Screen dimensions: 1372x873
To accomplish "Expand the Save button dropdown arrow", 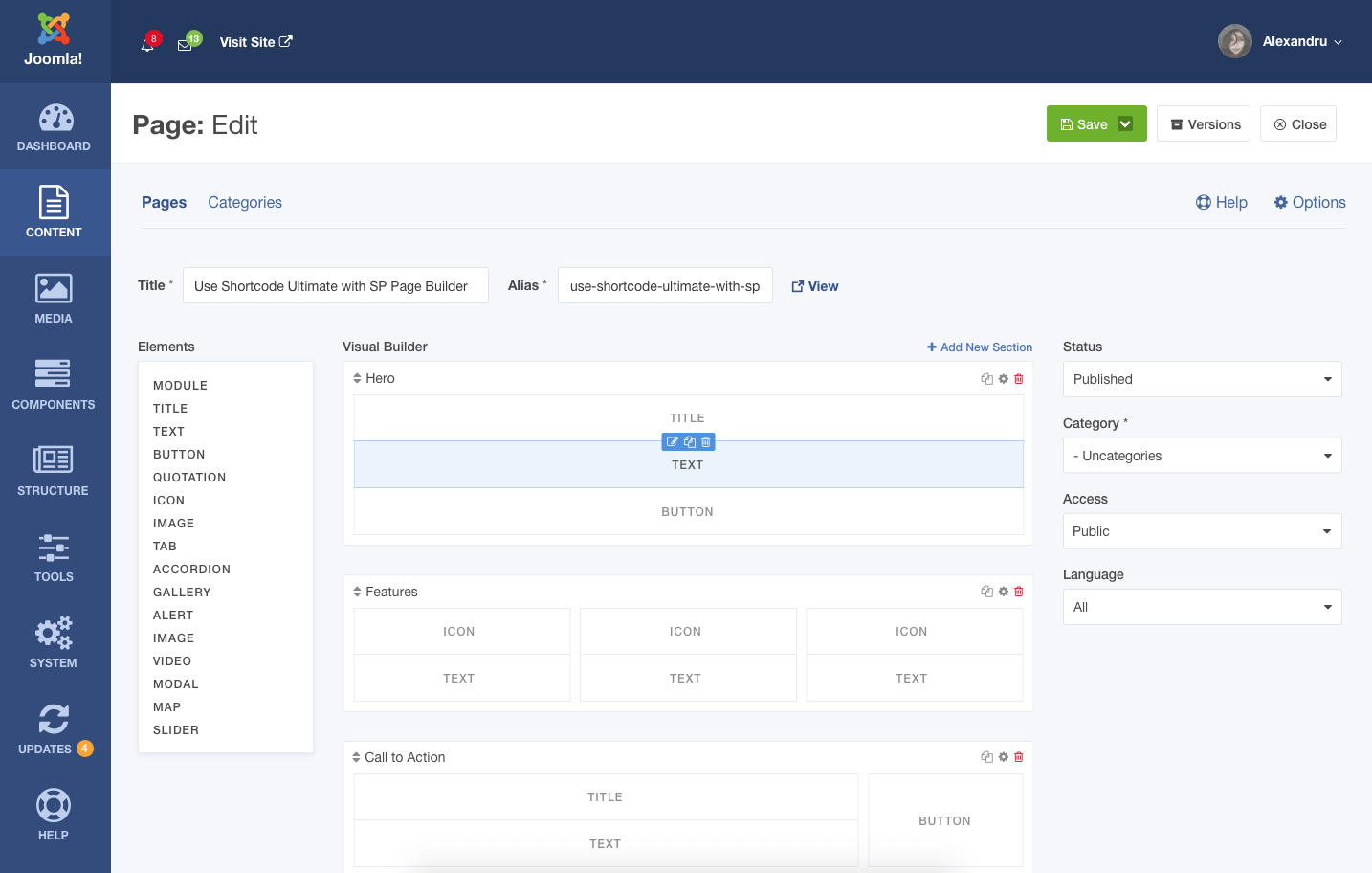I will 1126,124.
